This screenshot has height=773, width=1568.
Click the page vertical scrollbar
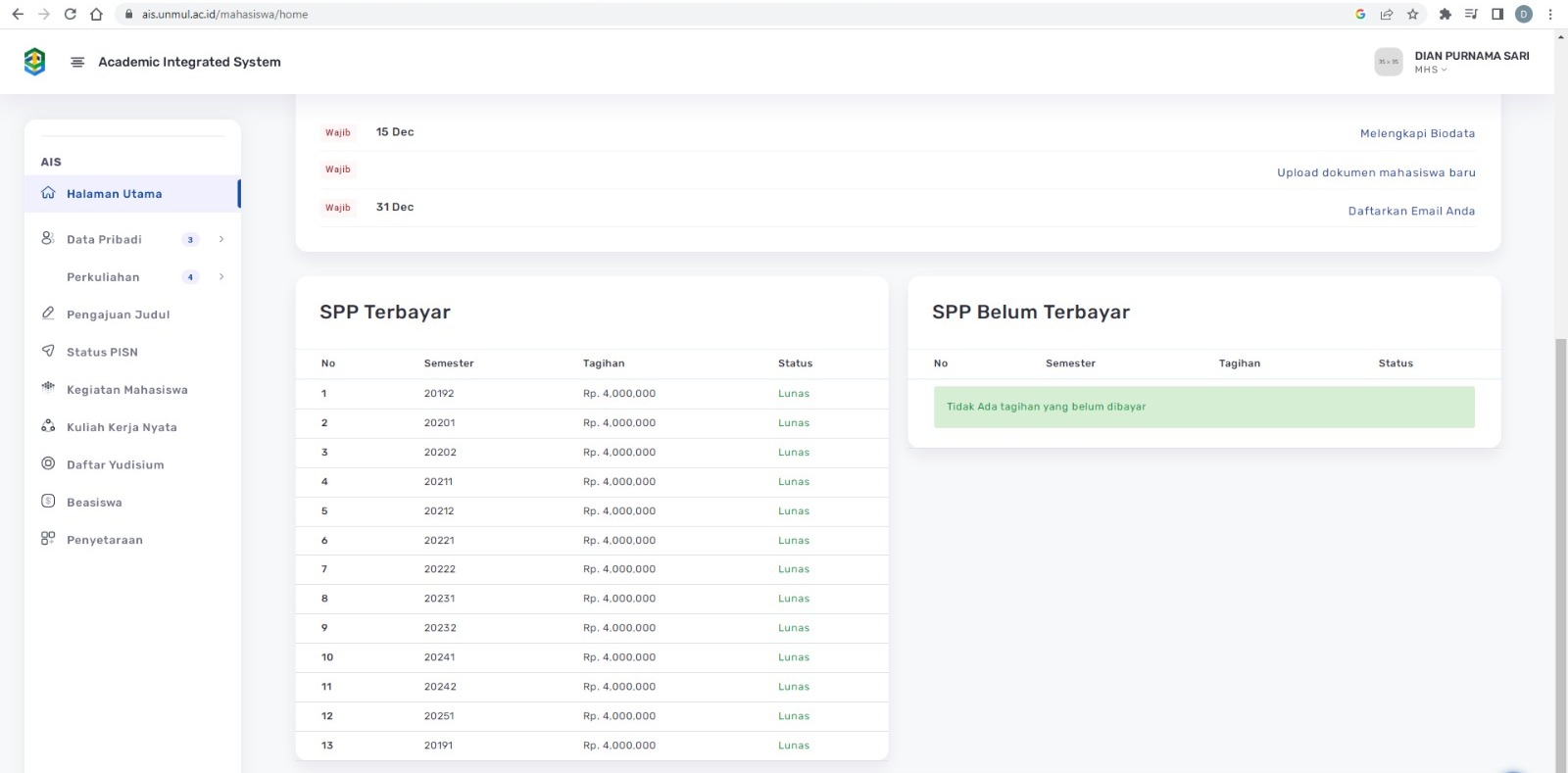pyautogui.click(x=1560, y=549)
